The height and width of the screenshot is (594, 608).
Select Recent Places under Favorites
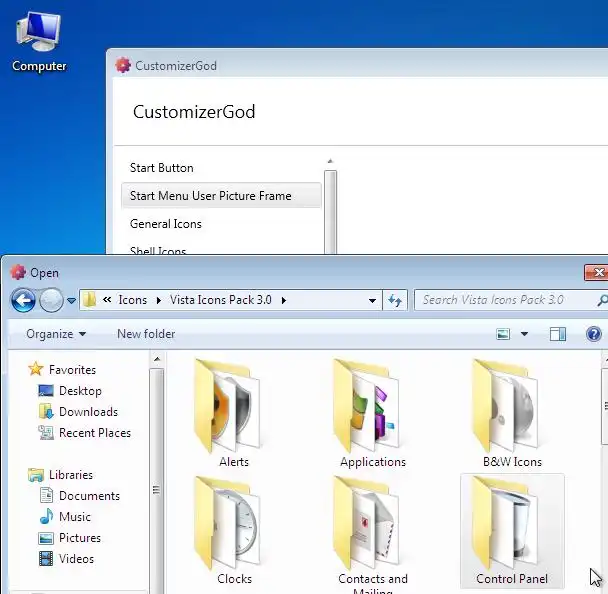point(95,432)
